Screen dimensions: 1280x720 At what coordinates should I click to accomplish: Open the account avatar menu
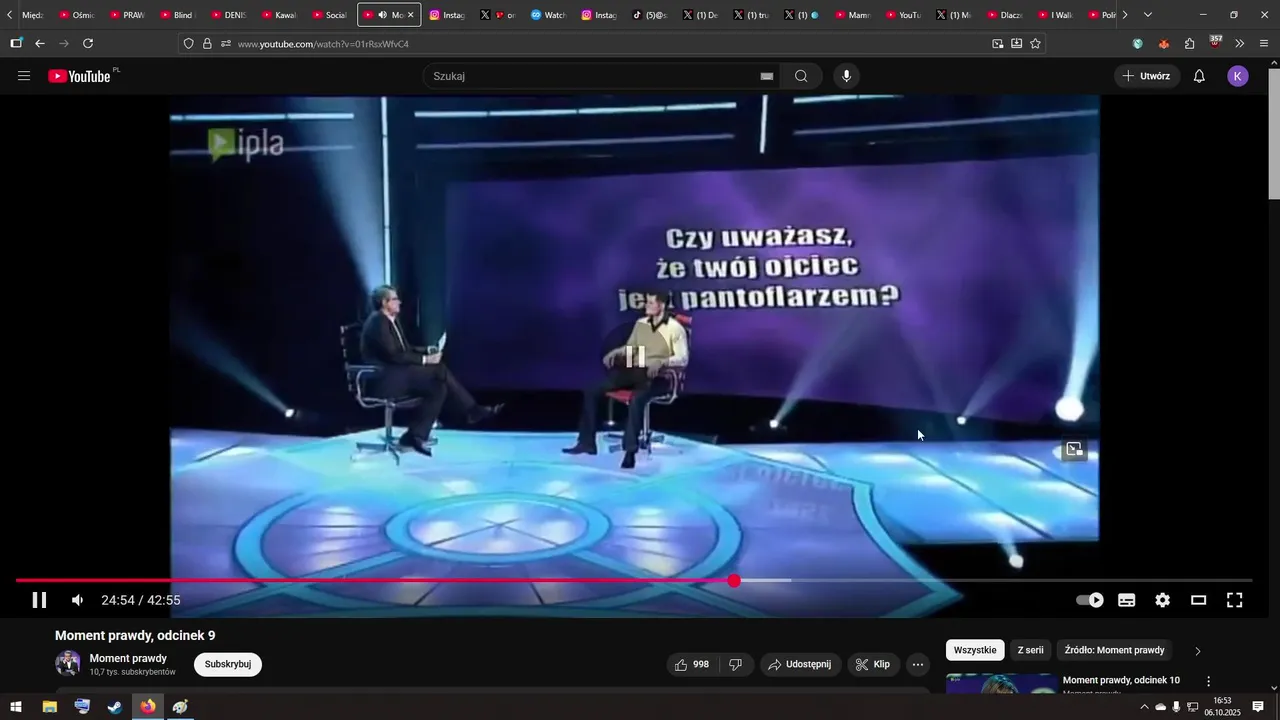click(1238, 76)
